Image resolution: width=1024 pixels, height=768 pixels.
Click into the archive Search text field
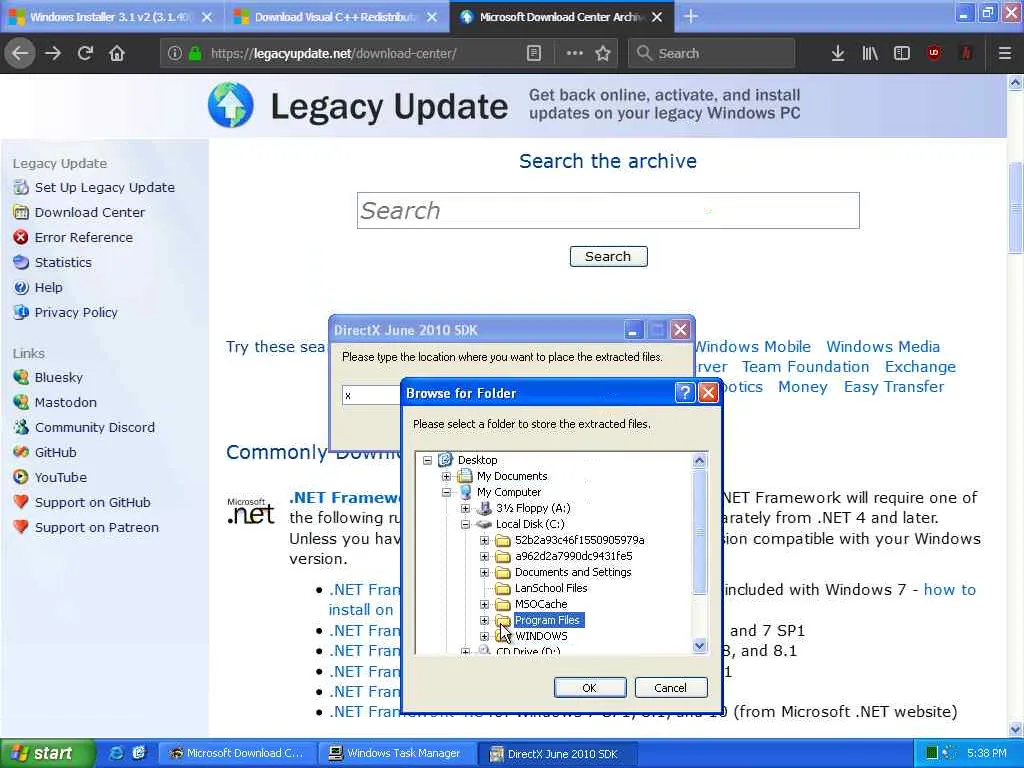608,210
